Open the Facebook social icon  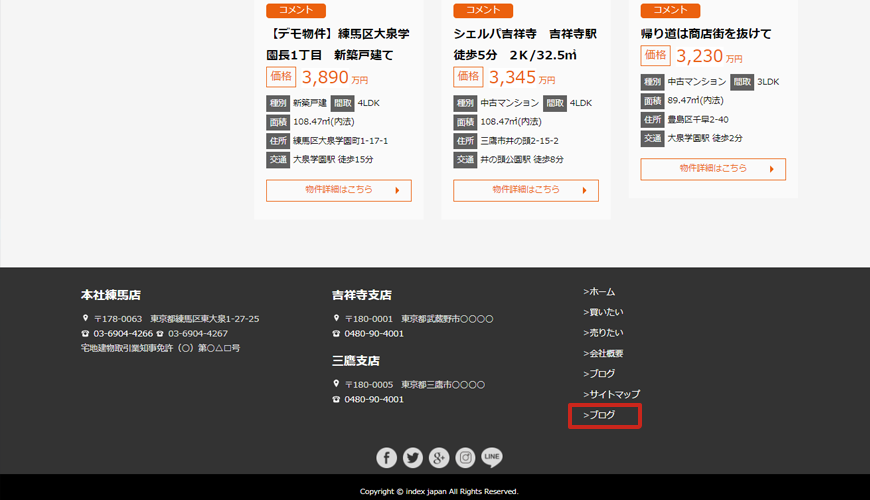[387, 458]
